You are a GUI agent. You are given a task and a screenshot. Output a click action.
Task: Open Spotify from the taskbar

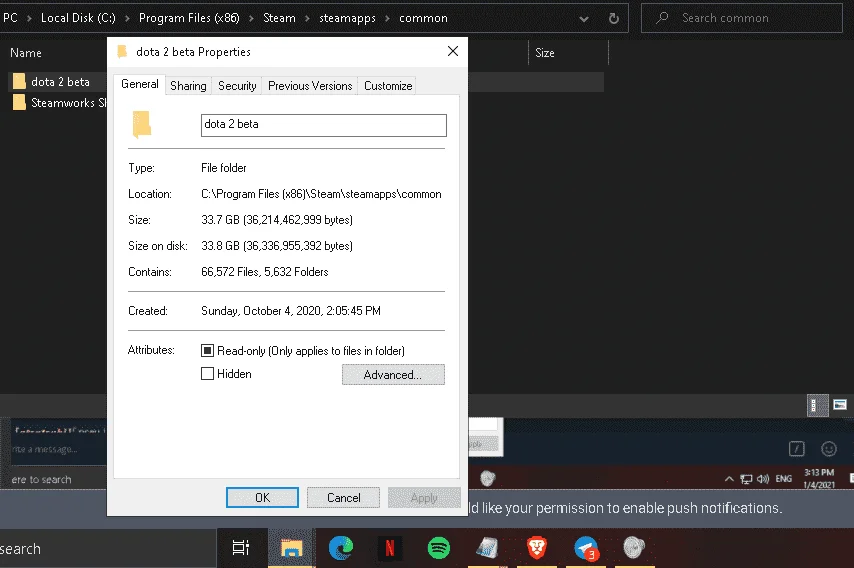coord(438,548)
